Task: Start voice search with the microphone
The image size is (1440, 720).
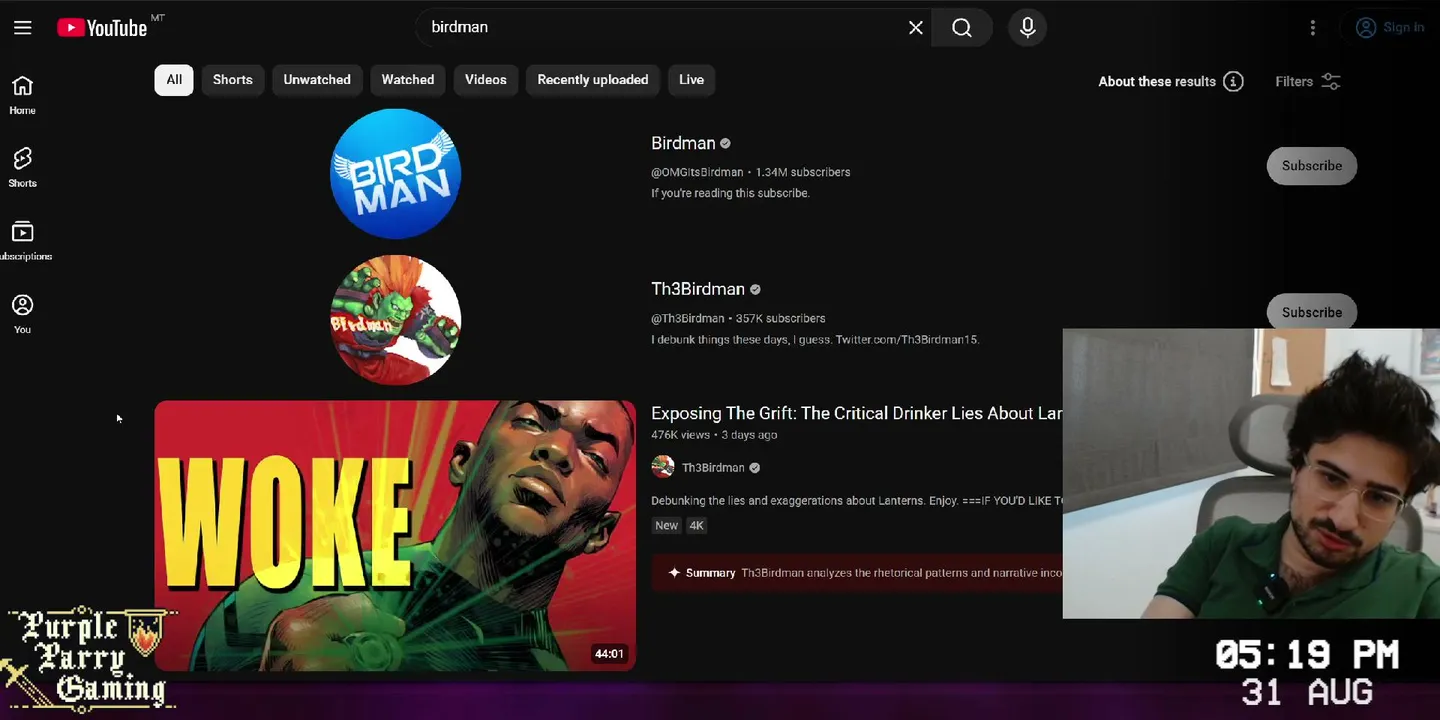Action: (x=1027, y=28)
